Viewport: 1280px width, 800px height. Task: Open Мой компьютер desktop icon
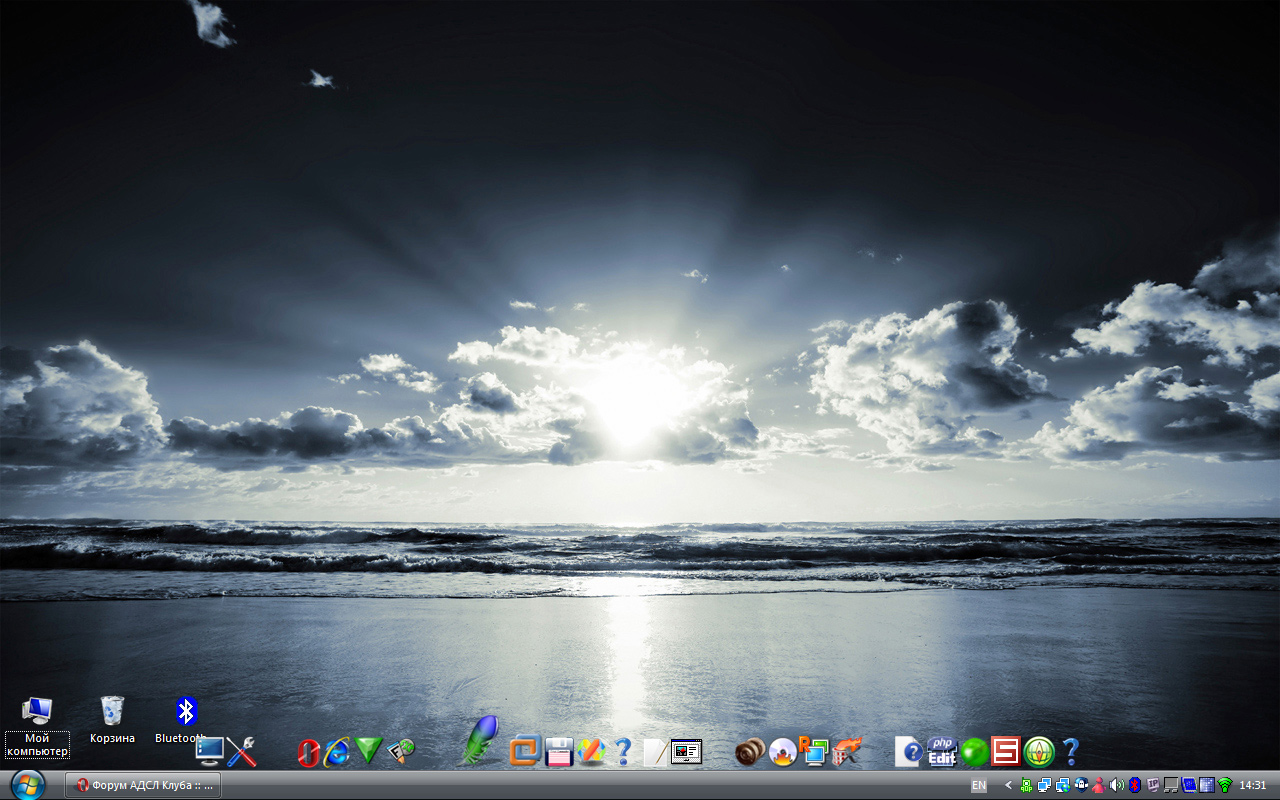click(x=37, y=712)
